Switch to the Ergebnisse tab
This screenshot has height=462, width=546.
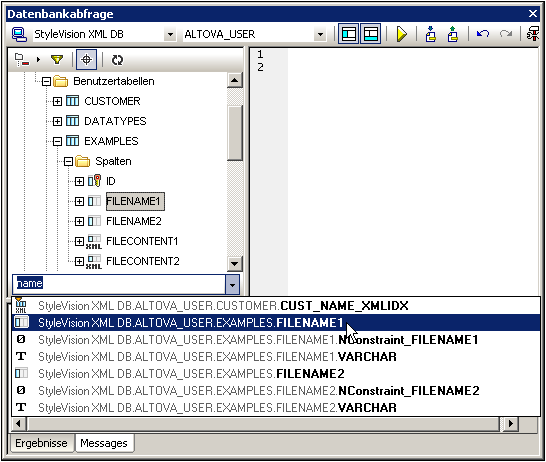41,443
